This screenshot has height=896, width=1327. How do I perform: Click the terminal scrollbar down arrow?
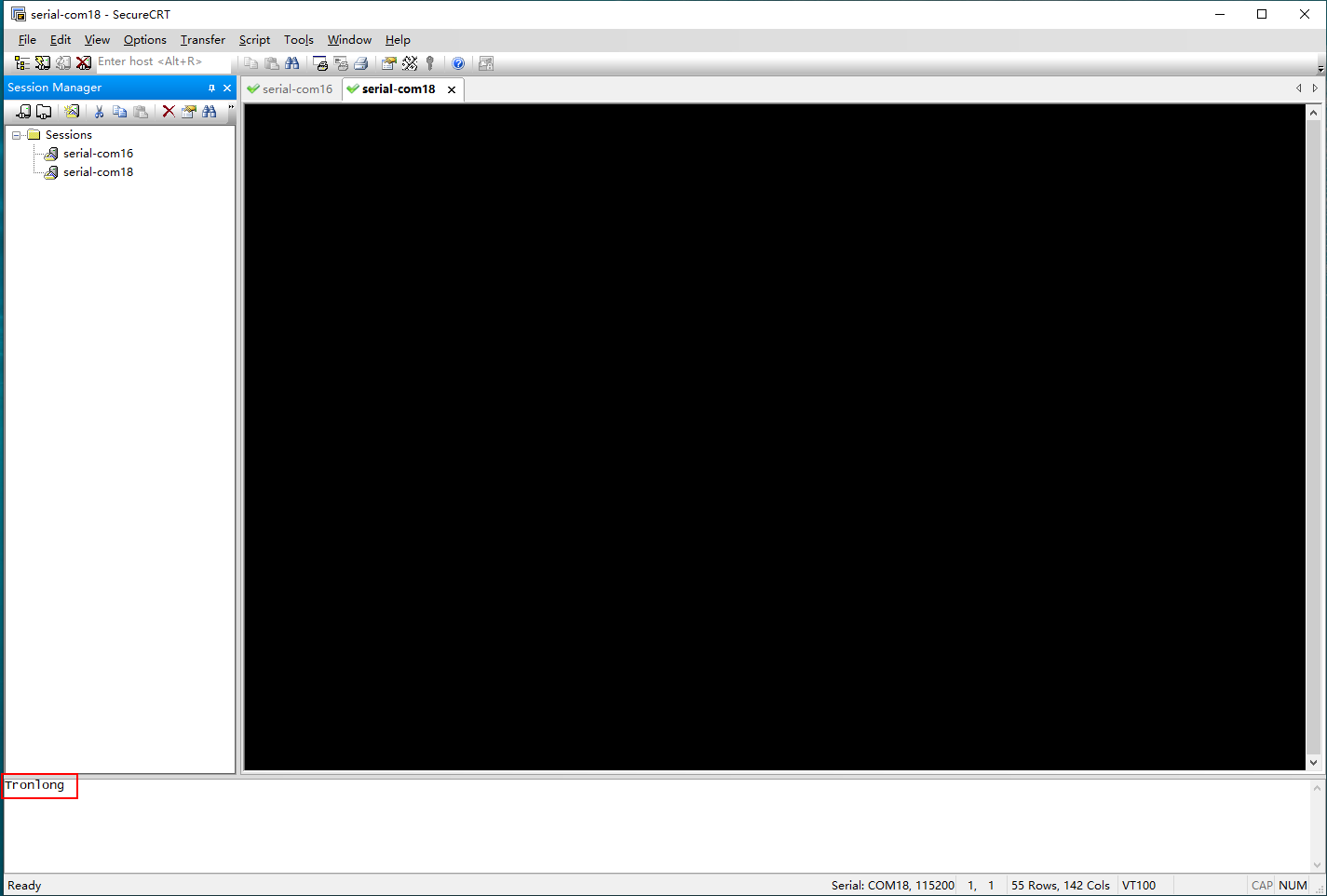pyautogui.click(x=1313, y=762)
